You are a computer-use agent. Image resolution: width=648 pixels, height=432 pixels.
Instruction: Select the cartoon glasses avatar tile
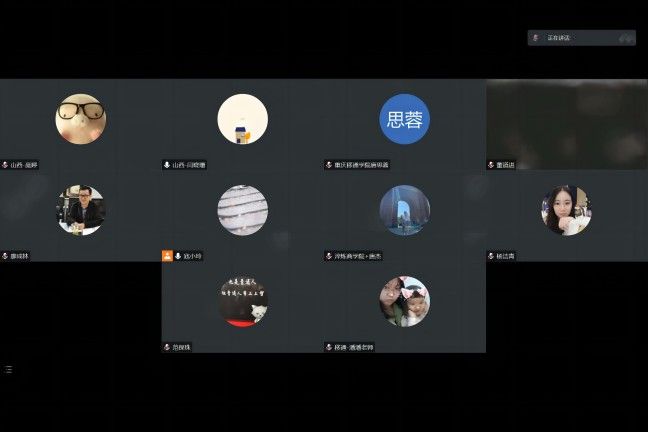(80, 119)
